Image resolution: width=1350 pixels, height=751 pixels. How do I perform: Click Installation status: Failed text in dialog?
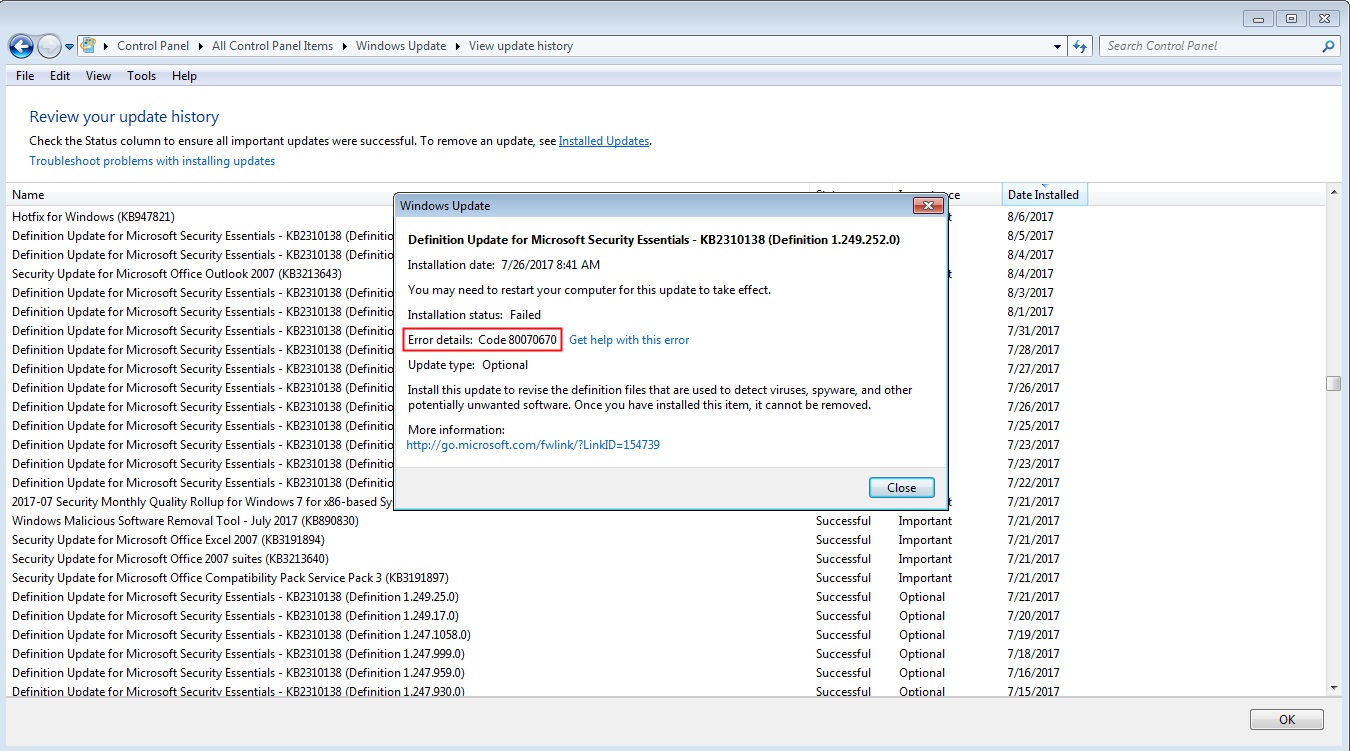click(474, 315)
